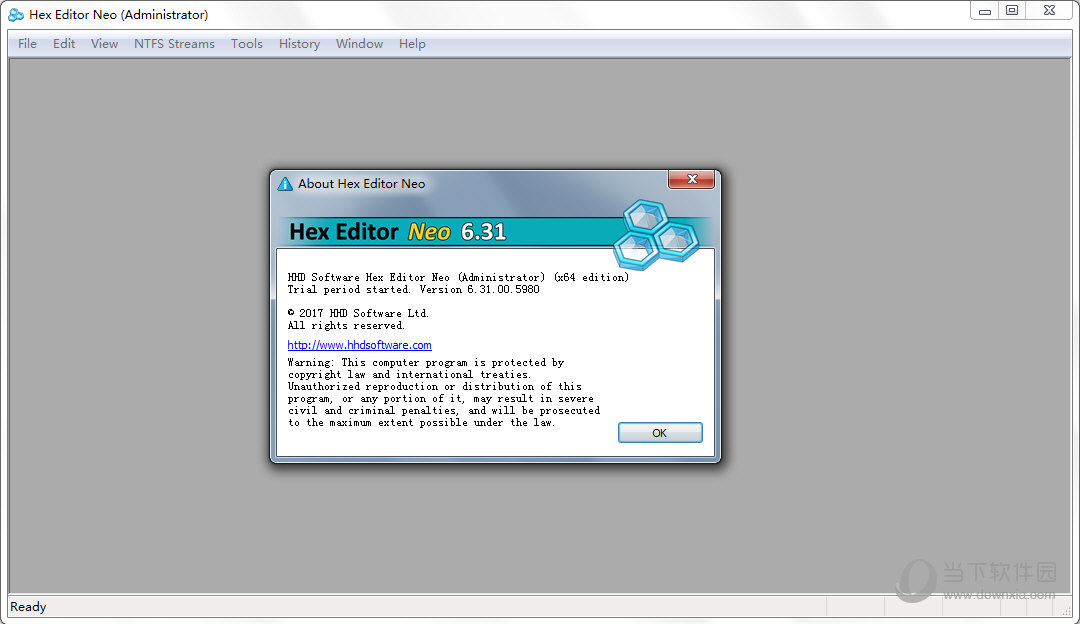Open the Help menu
Screen dimensions: 1080x624
pyautogui.click(x=412, y=43)
